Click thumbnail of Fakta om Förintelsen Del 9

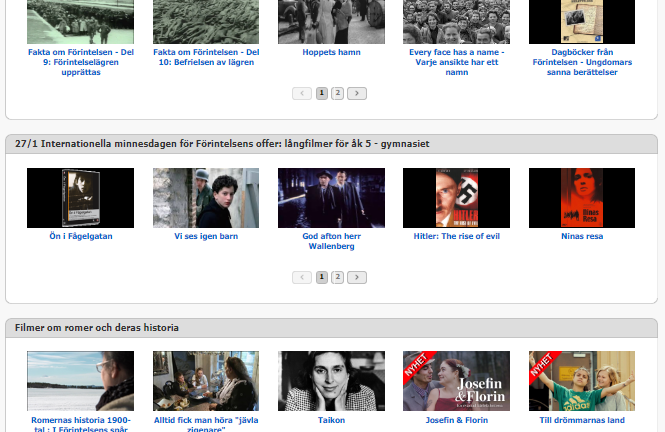tap(81, 22)
